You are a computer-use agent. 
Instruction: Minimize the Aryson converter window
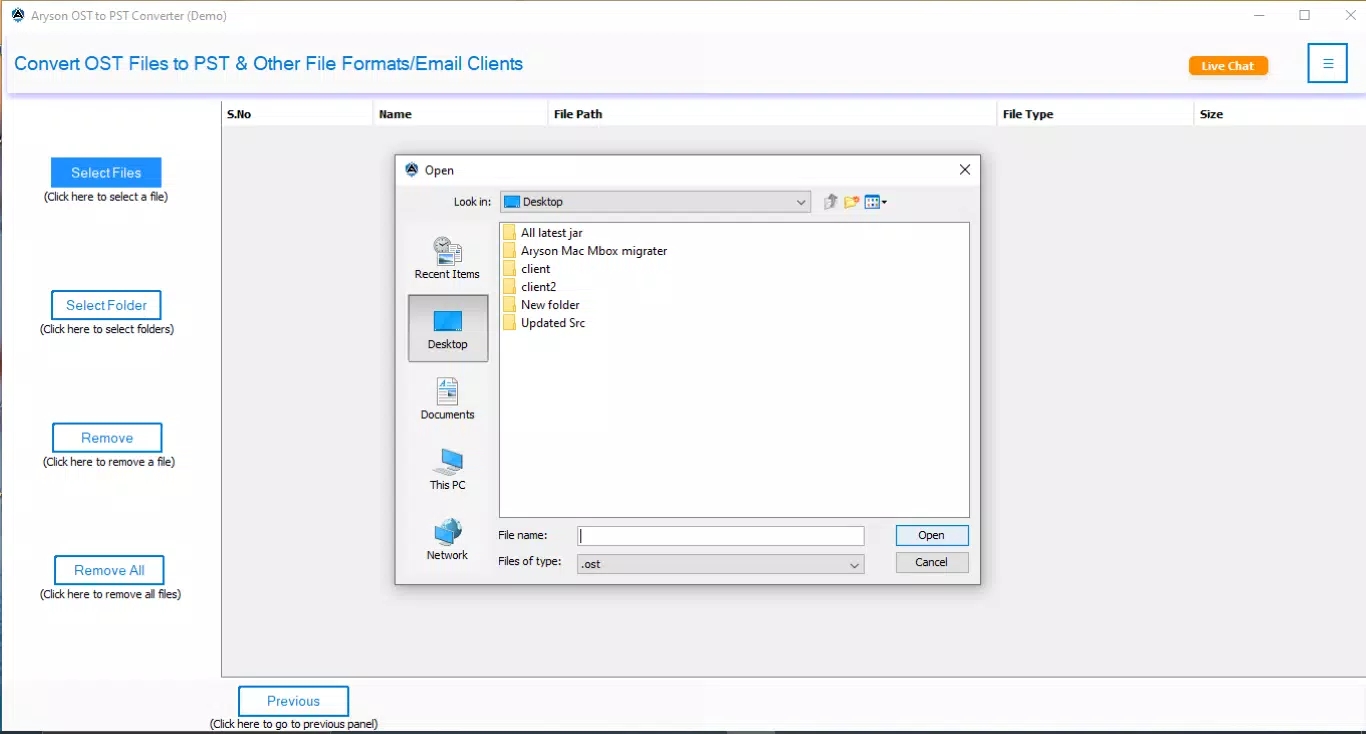point(1261,15)
